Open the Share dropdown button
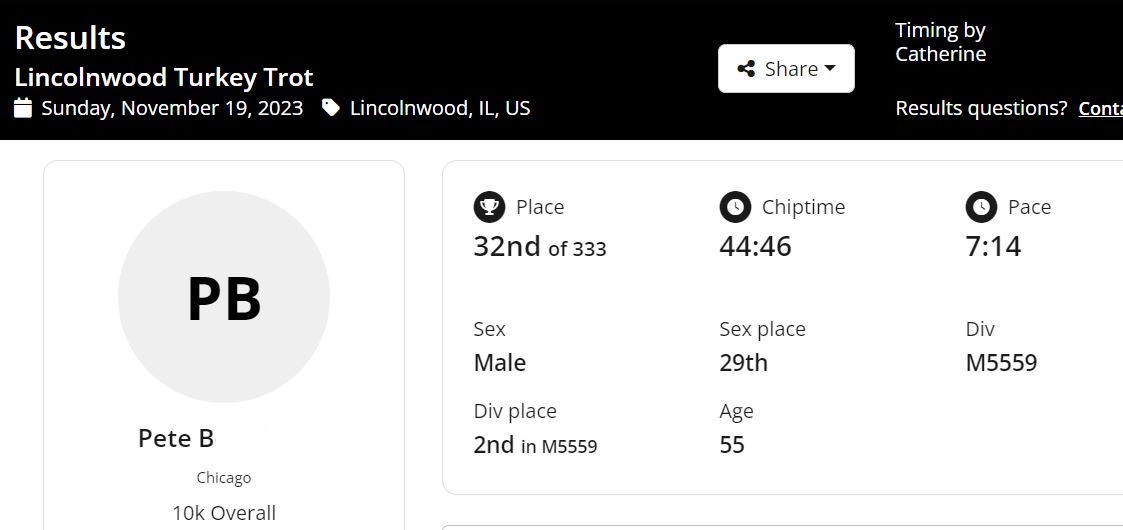Viewport: 1123px width, 530px height. pos(786,69)
